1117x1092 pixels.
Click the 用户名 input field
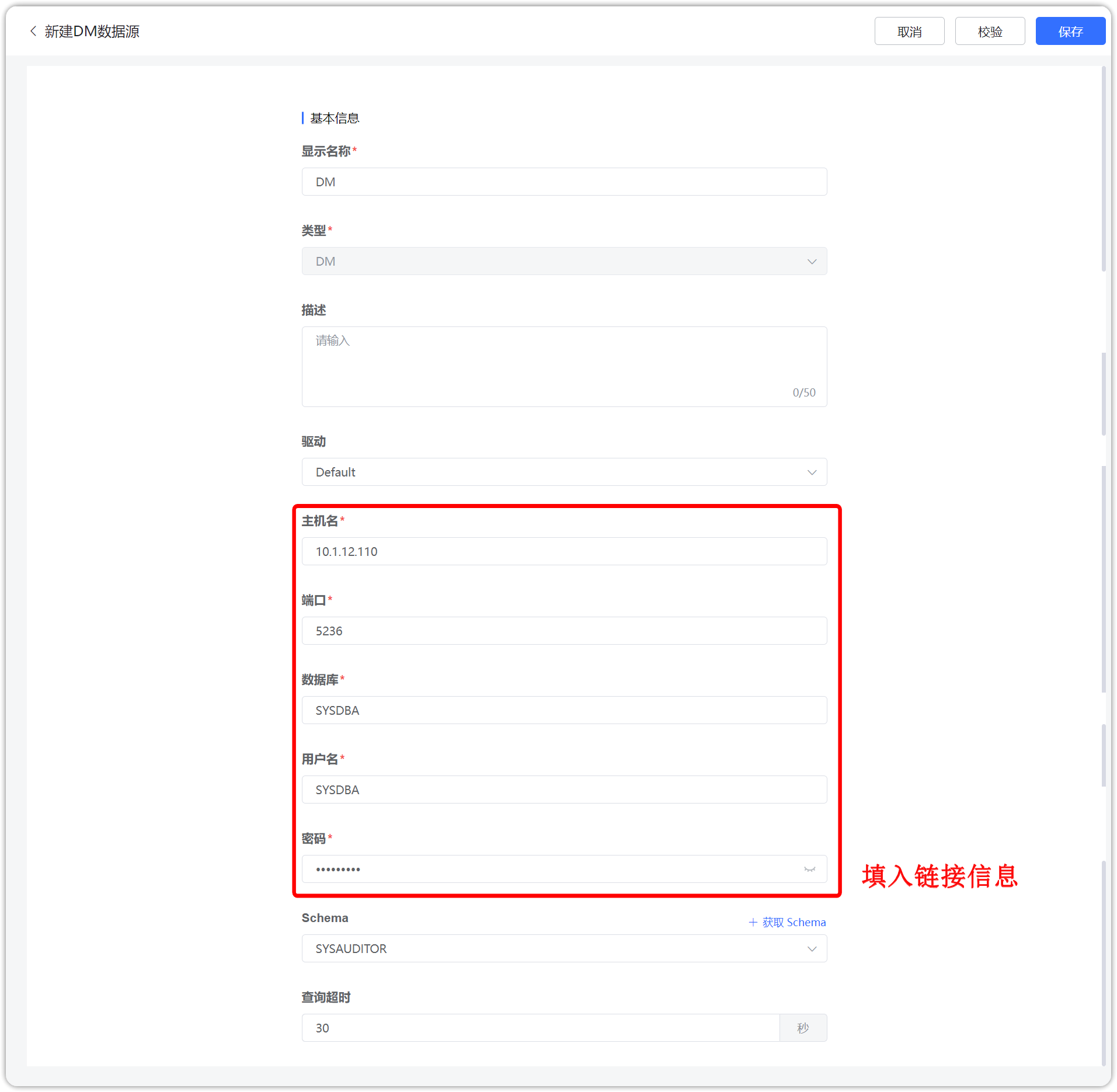pos(564,790)
